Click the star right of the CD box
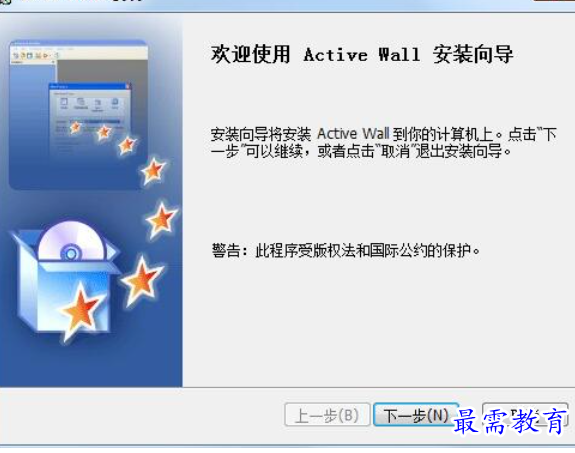 pos(142,281)
